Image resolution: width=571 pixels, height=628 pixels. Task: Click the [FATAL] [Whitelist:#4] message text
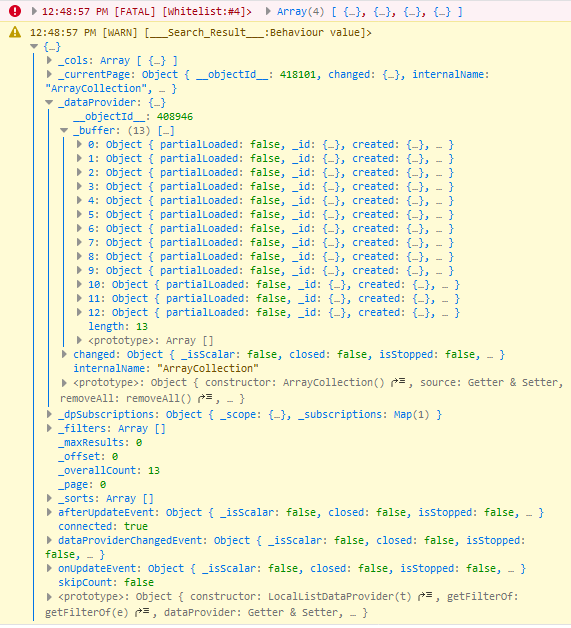(183, 12)
